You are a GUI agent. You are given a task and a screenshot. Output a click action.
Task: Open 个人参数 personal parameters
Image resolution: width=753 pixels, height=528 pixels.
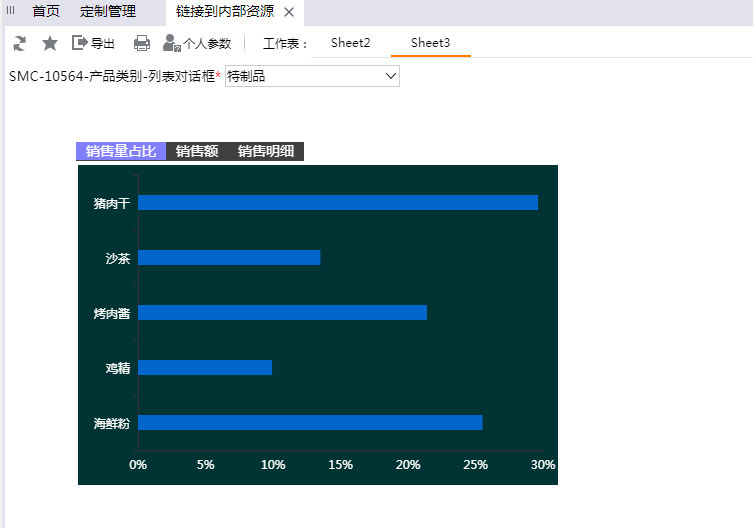click(x=197, y=43)
